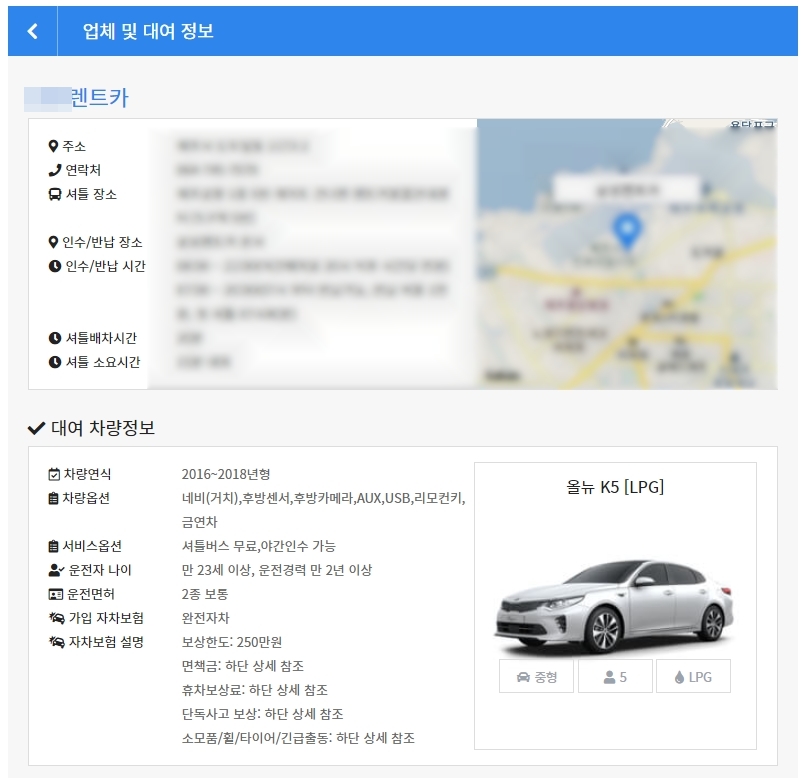Click the 셔틀 장소 bus icon
This screenshot has width=806, height=778.
coord(54,194)
